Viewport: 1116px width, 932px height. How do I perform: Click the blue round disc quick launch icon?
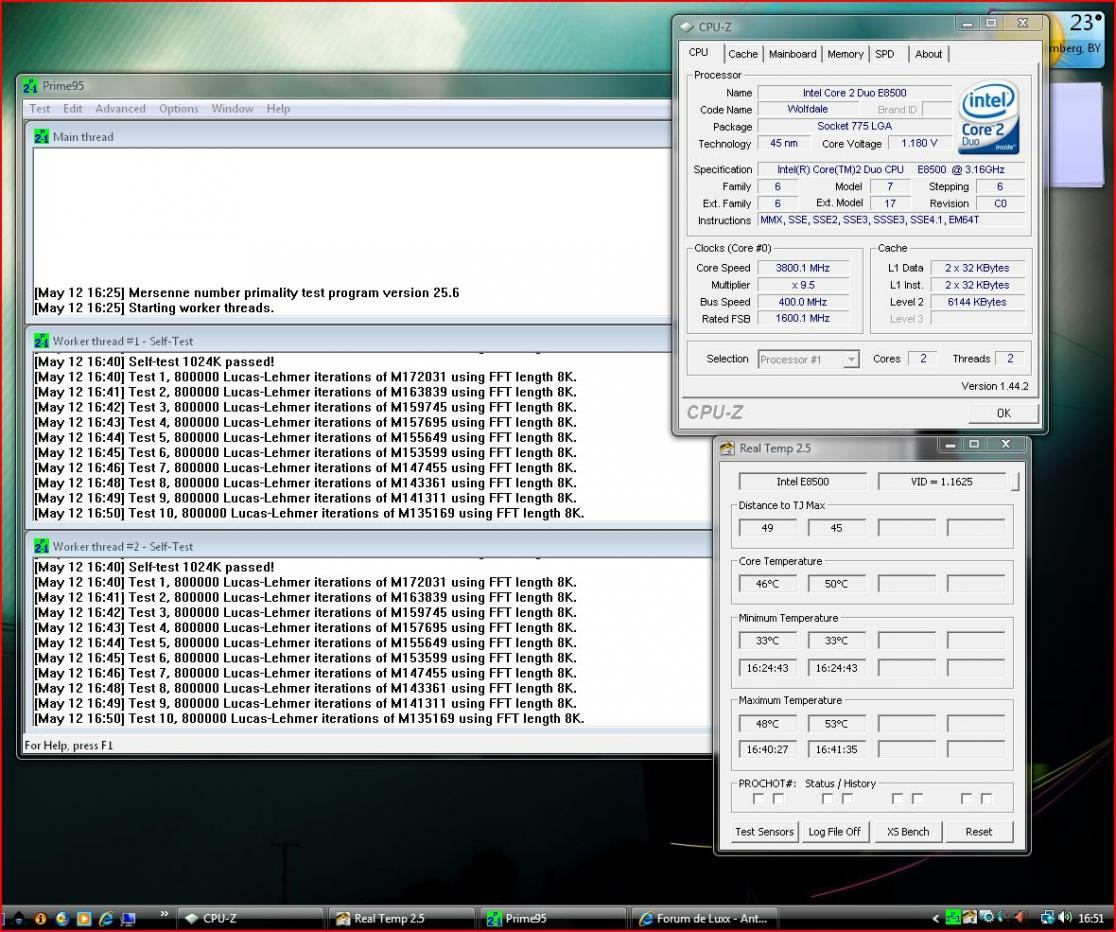coord(63,918)
